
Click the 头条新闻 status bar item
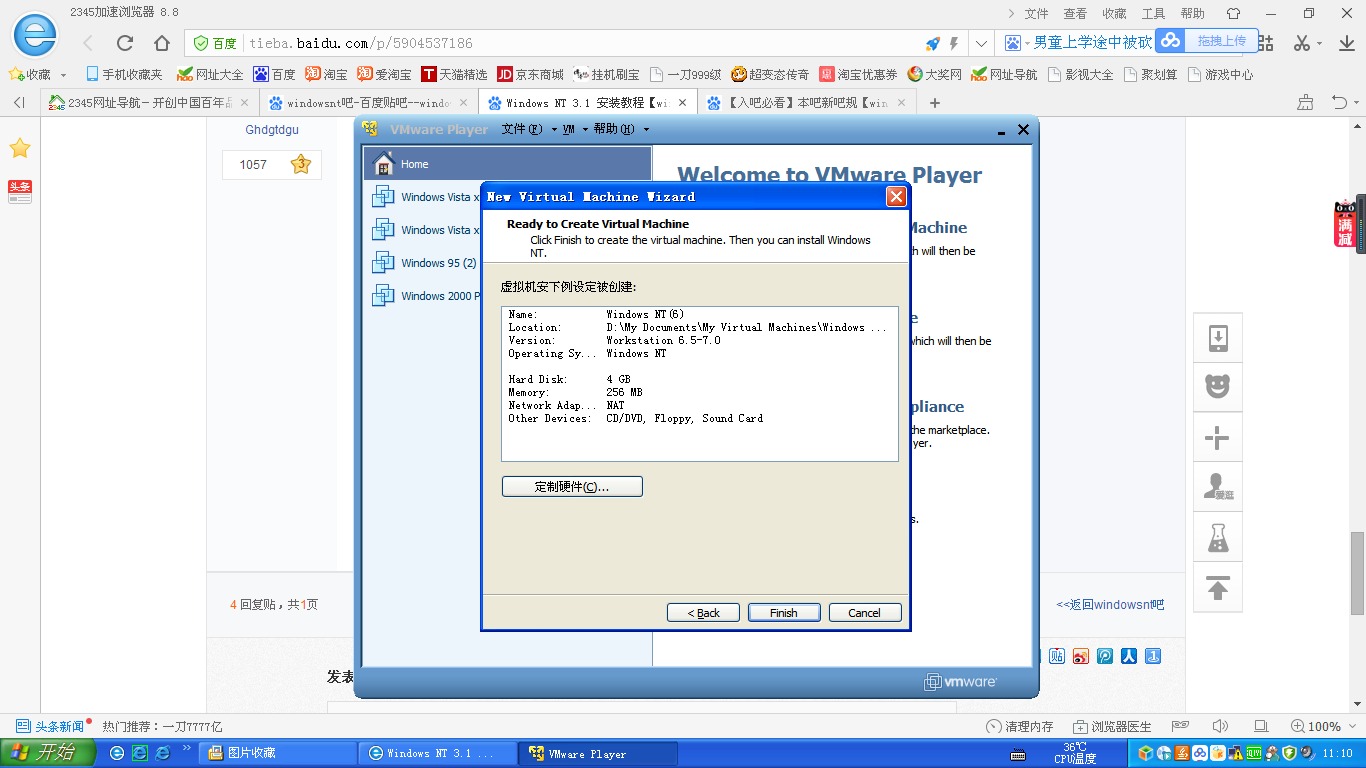tap(50, 727)
